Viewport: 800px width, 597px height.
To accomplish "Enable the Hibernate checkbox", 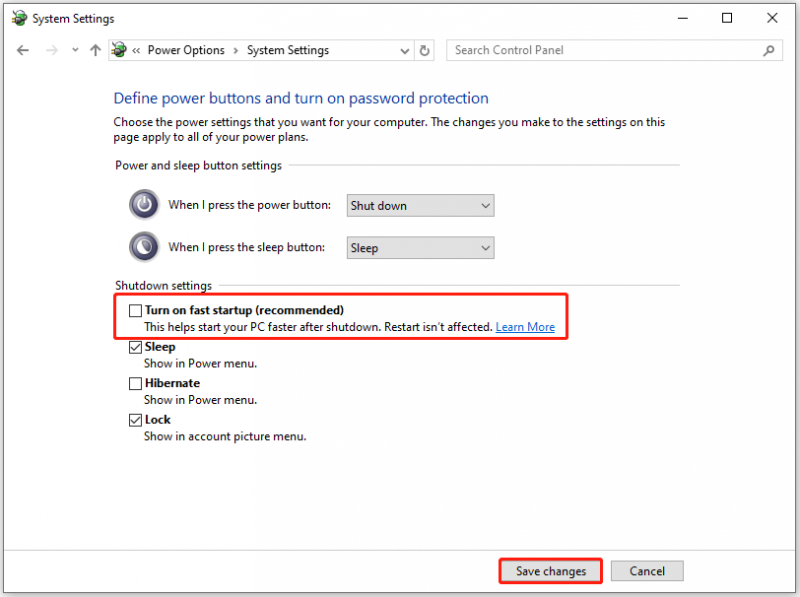I will pos(135,383).
